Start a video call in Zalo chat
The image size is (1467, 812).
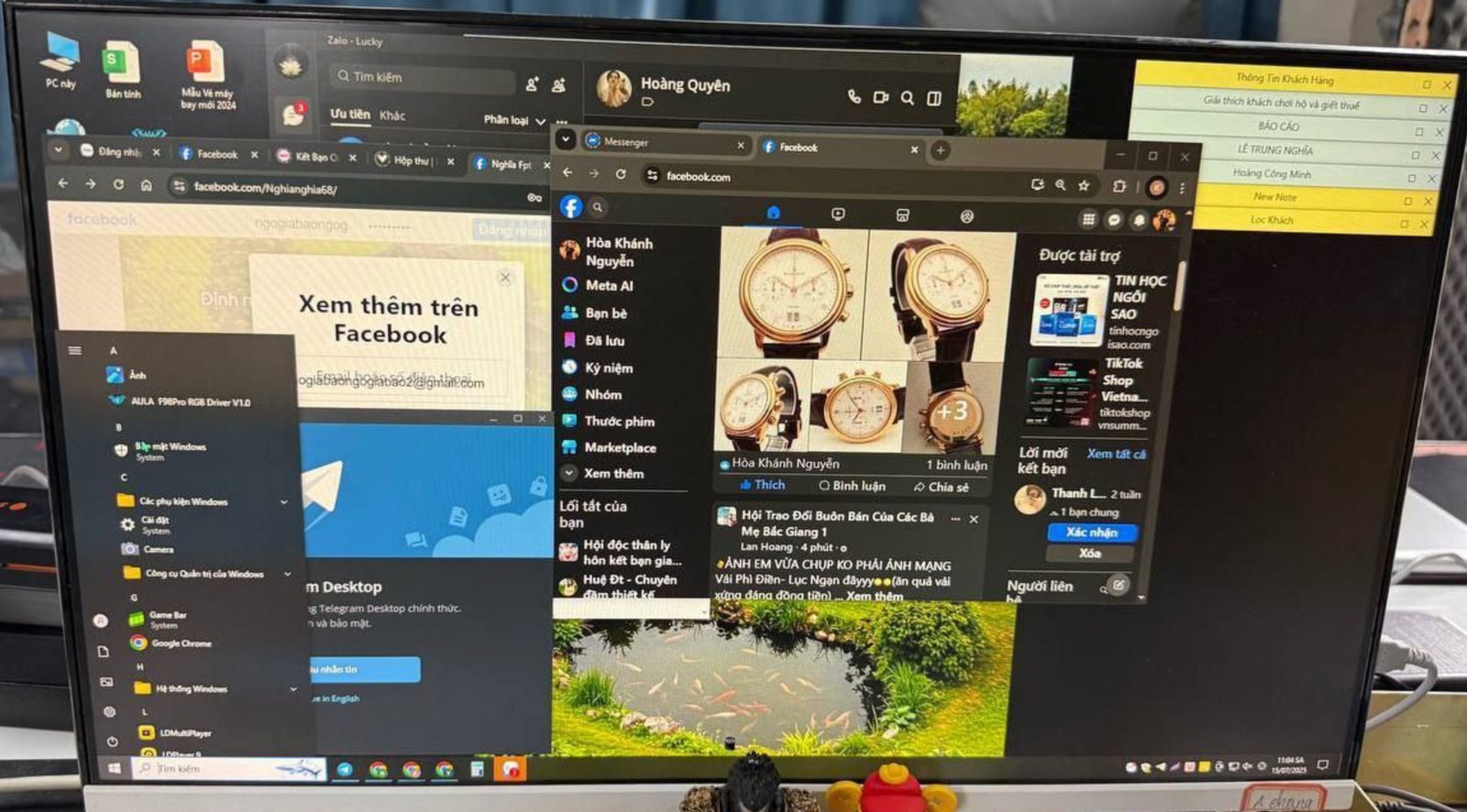click(880, 97)
